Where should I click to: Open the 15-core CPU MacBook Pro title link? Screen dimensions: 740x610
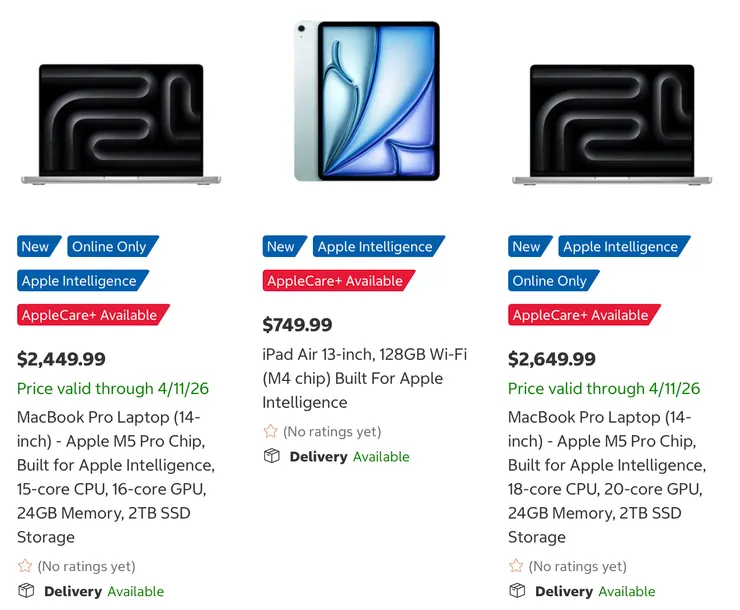[116, 477]
